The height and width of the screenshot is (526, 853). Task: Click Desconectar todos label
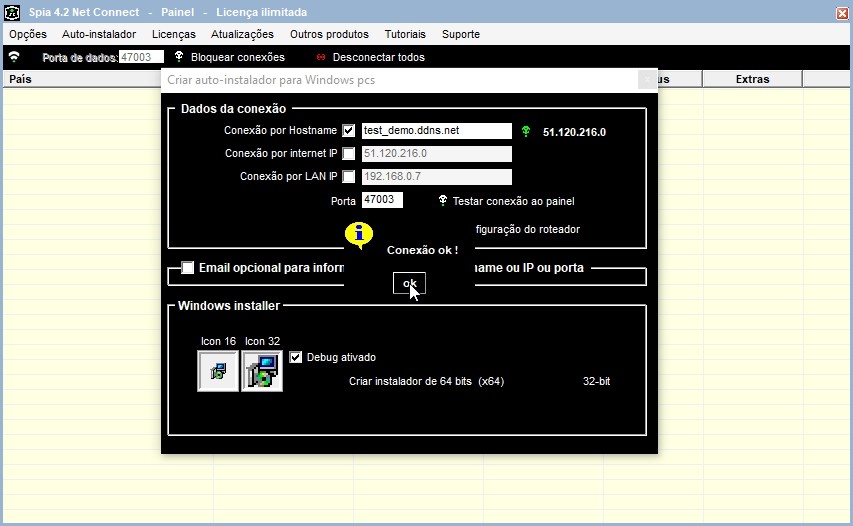[x=379, y=57]
